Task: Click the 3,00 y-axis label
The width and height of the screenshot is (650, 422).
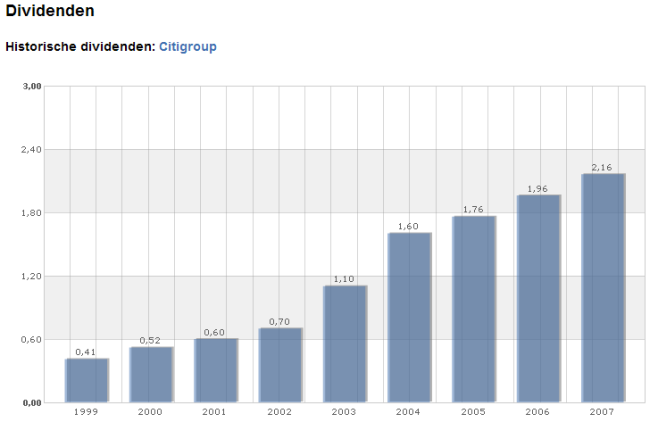Action: (x=32, y=86)
